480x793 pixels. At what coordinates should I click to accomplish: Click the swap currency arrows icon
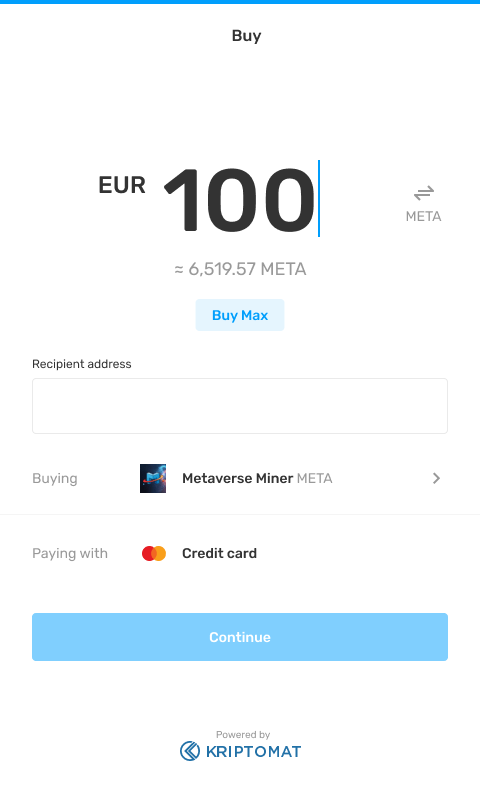[x=423, y=193]
